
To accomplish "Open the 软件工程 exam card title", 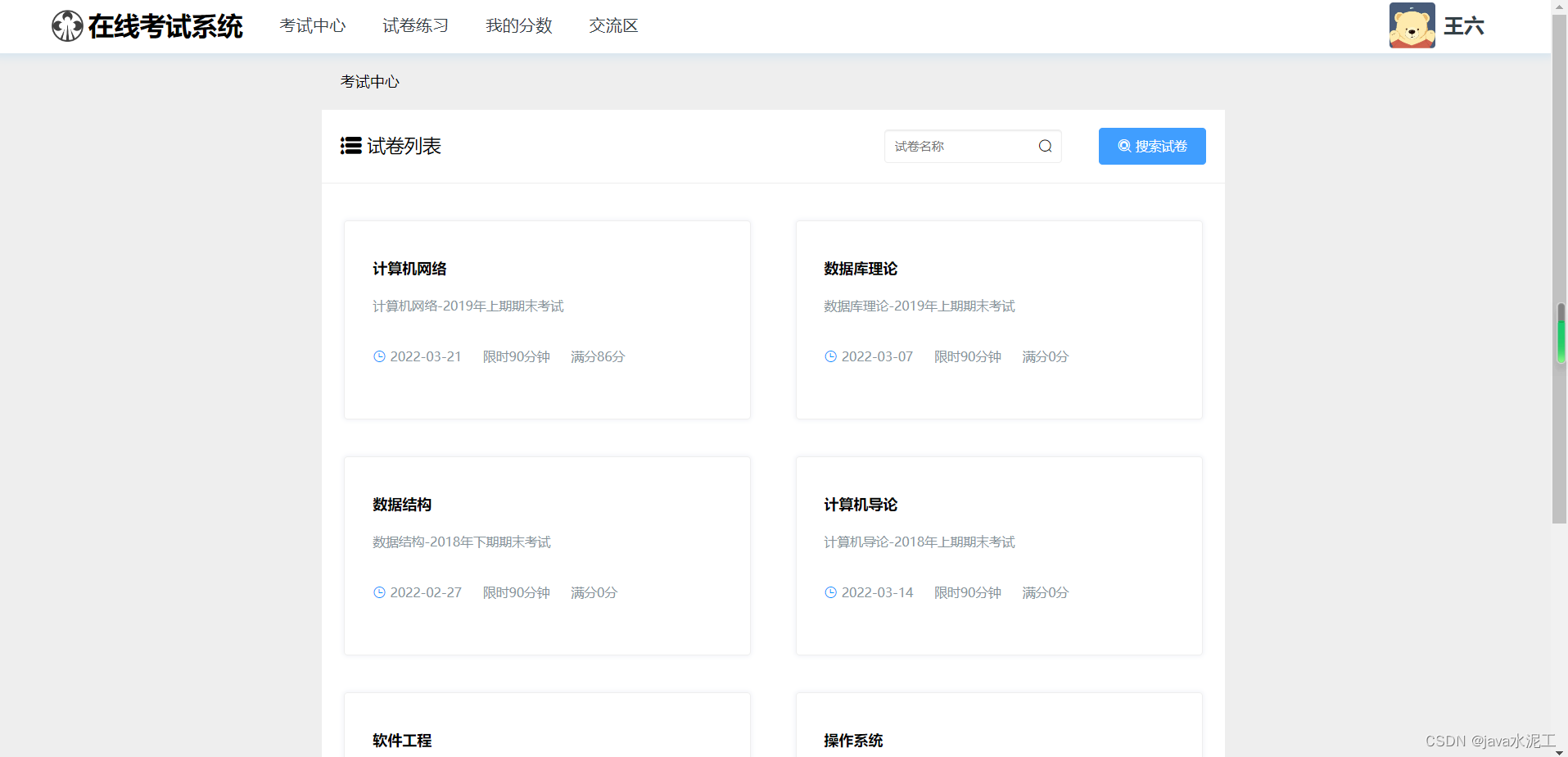I will point(402,741).
